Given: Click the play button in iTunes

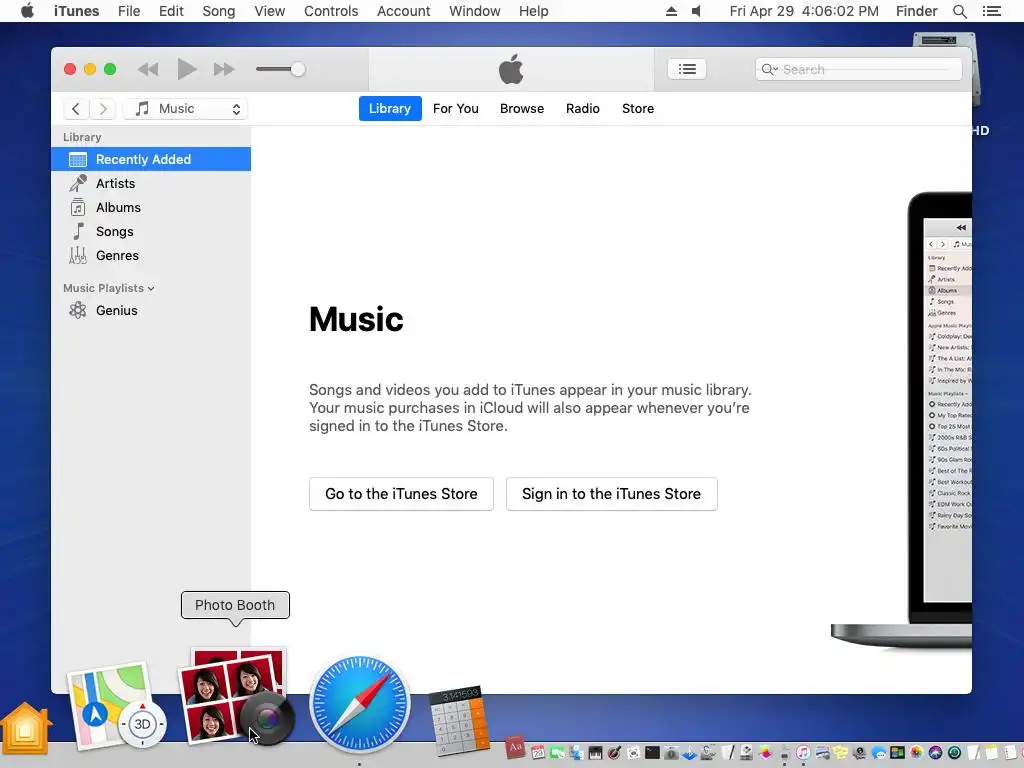Looking at the screenshot, I should coord(186,69).
